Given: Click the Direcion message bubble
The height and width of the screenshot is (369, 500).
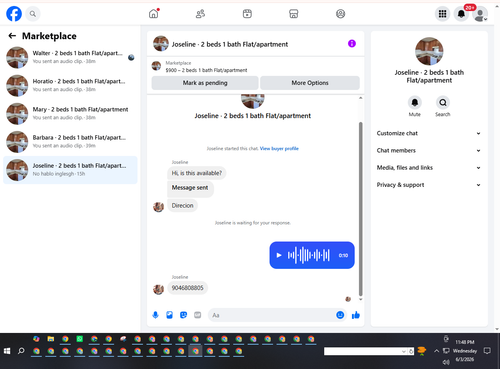Looking at the screenshot, I should (182, 206).
